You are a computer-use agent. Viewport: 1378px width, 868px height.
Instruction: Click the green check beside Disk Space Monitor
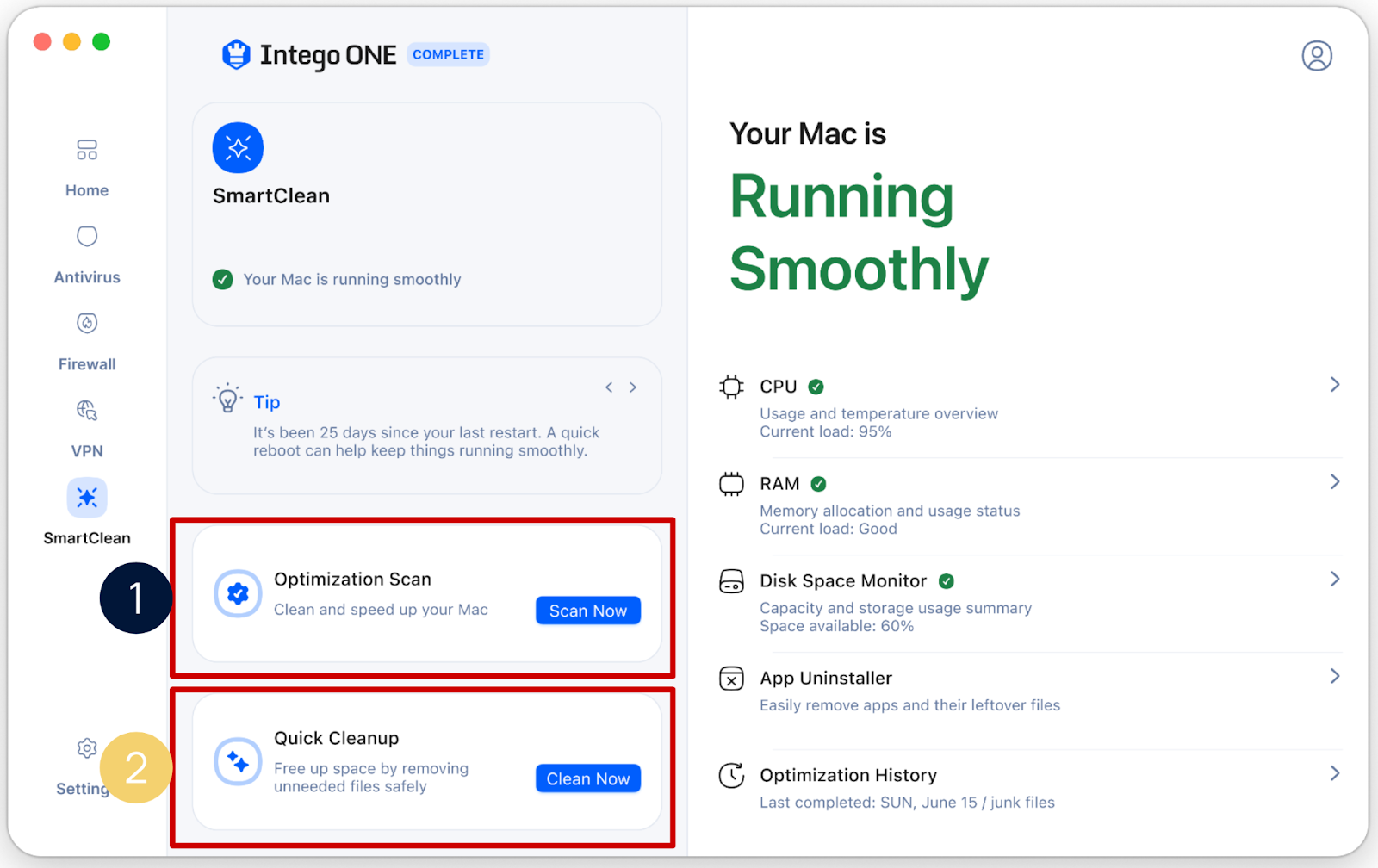tap(947, 581)
